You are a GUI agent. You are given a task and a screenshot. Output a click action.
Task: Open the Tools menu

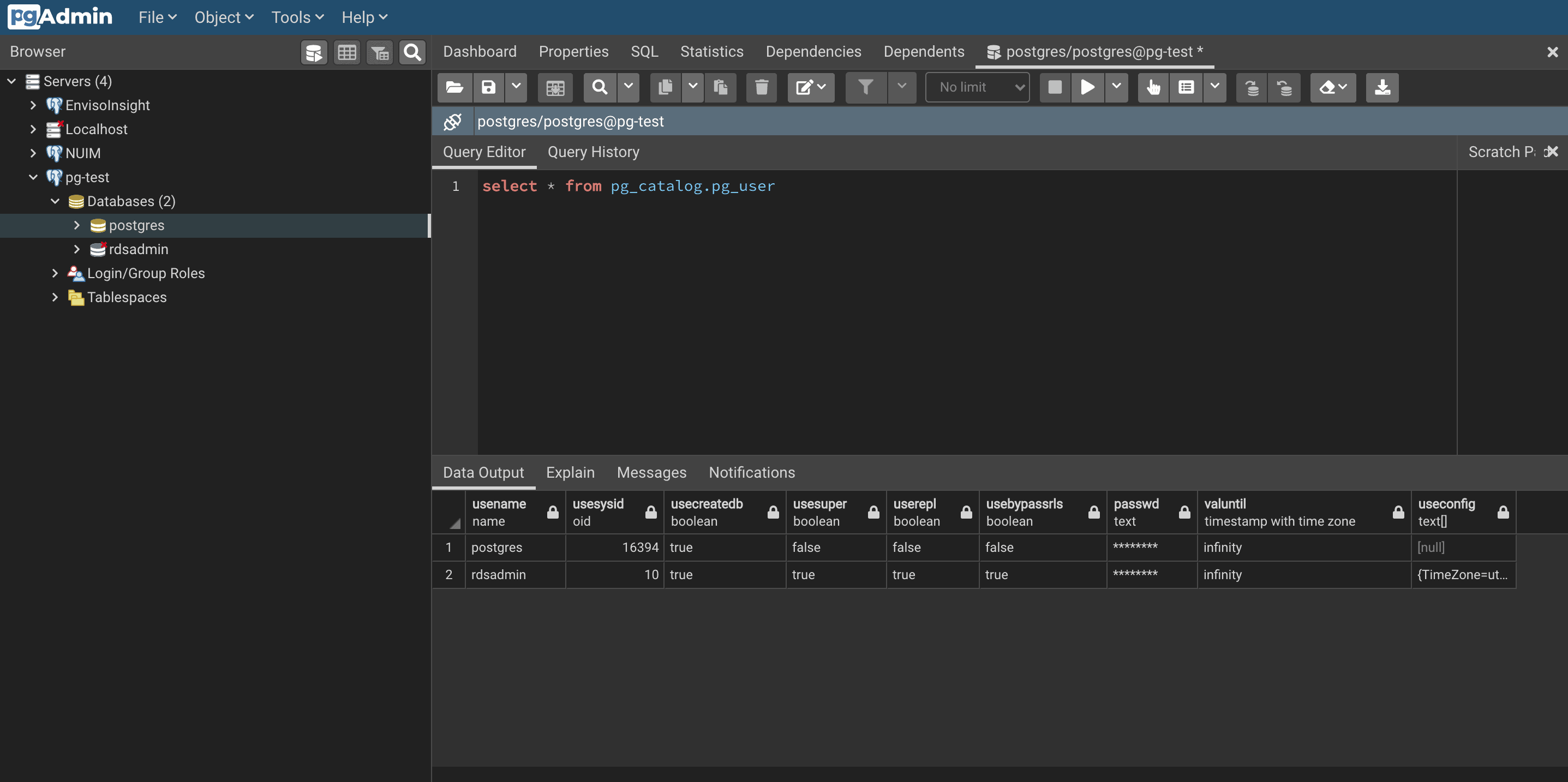point(297,17)
